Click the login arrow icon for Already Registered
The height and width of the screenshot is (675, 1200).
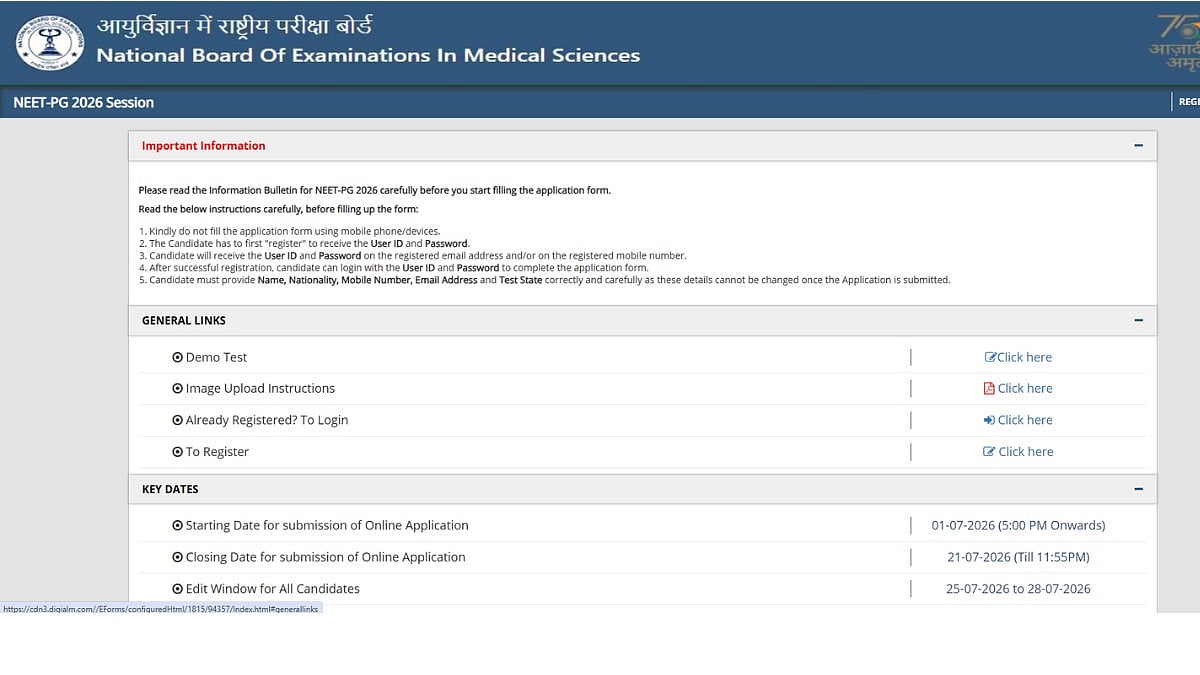(989, 420)
